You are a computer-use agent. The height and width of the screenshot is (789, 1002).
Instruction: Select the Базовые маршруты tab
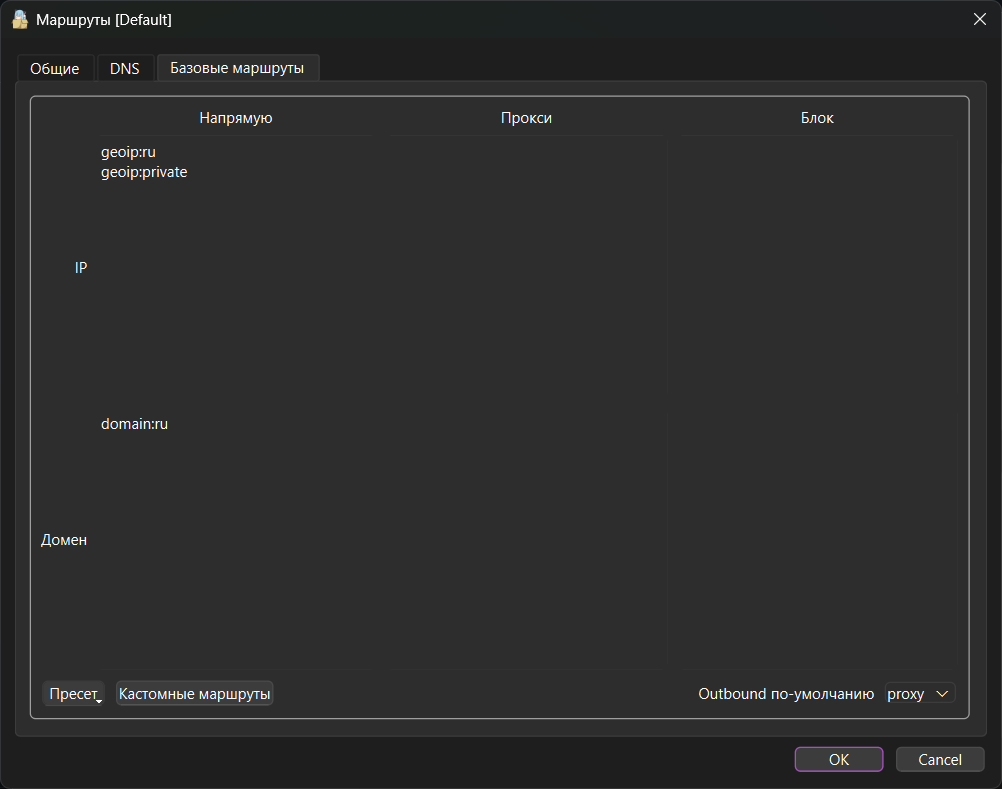238,68
